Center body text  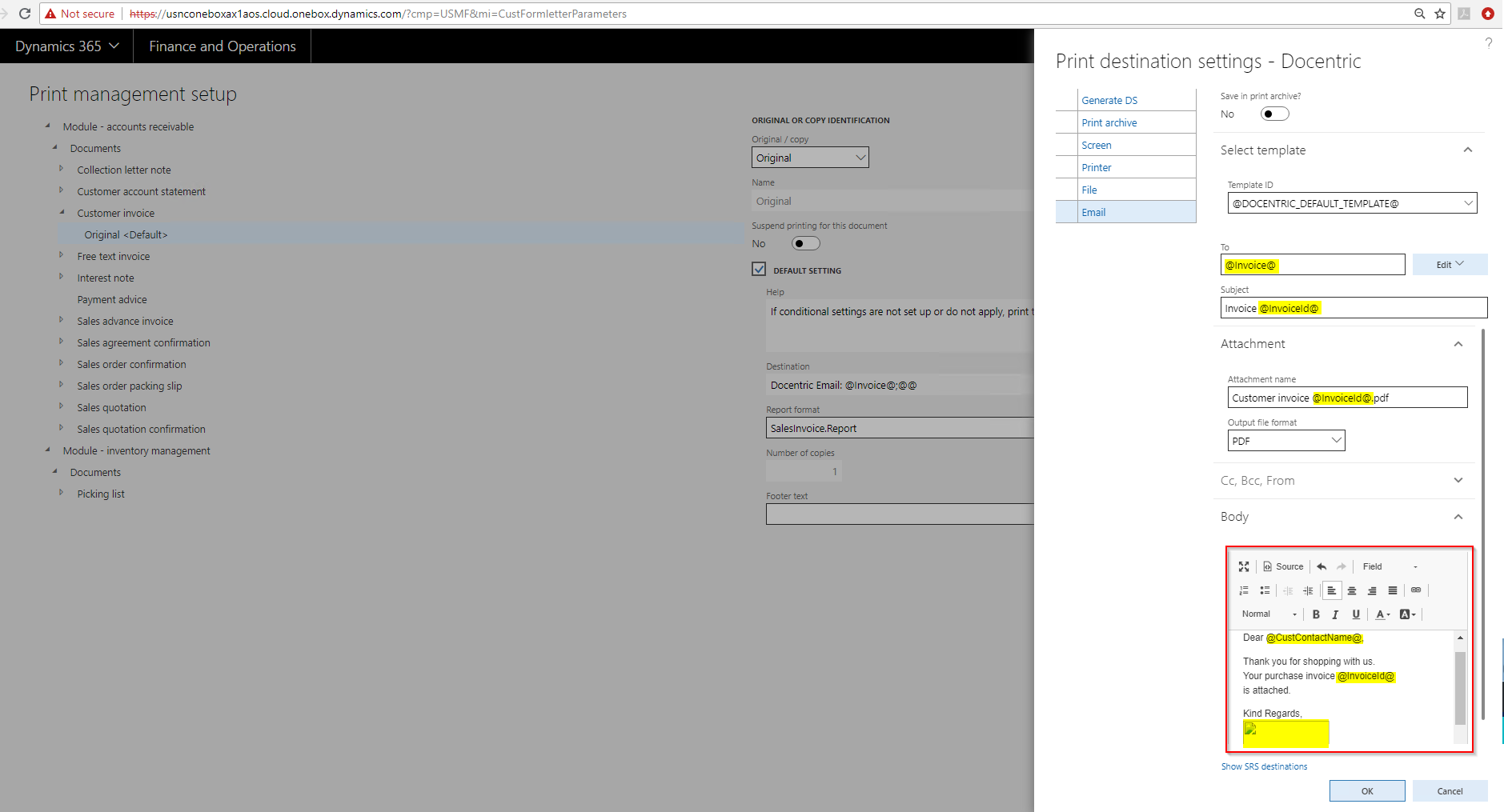[1352, 590]
